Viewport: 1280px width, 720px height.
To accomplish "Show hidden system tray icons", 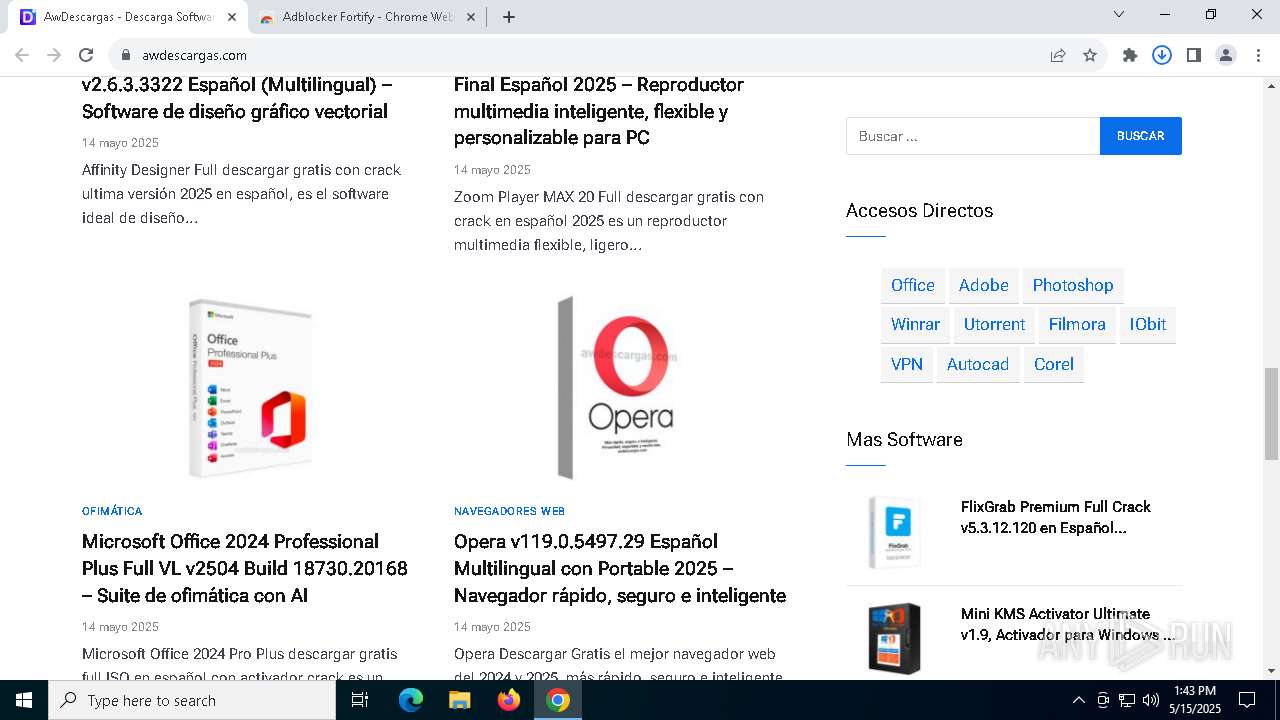I will click(1078, 700).
